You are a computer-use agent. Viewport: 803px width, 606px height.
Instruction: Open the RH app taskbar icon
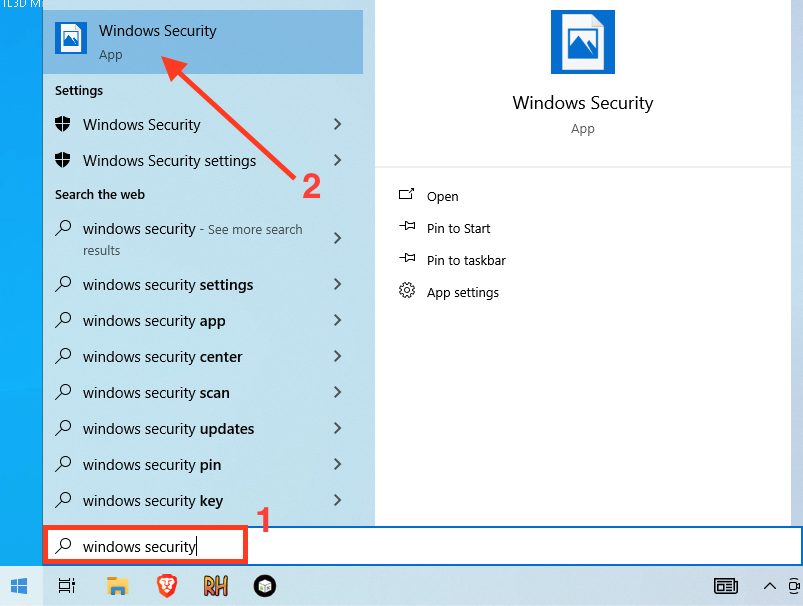(x=216, y=586)
